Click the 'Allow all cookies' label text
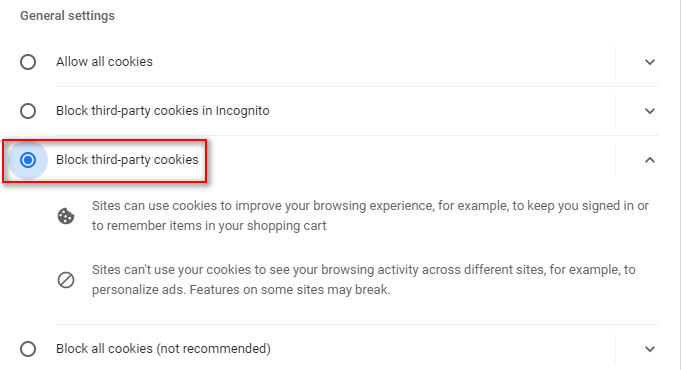Screen dimensions: 681x370 tap(104, 62)
